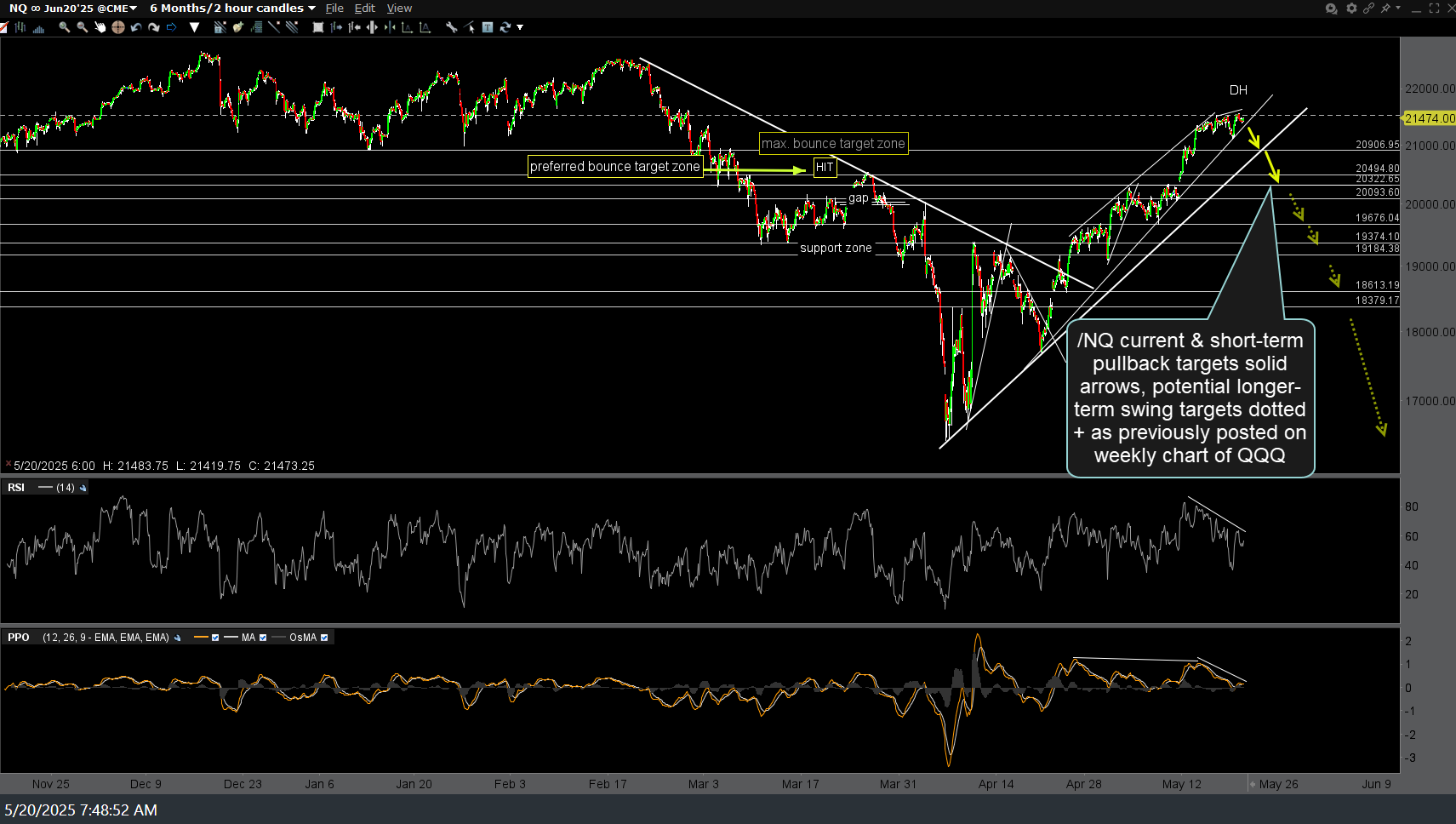This screenshot has height=824, width=1456.
Task: Click the zoom in magnifier icon
Action: click(x=64, y=27)
